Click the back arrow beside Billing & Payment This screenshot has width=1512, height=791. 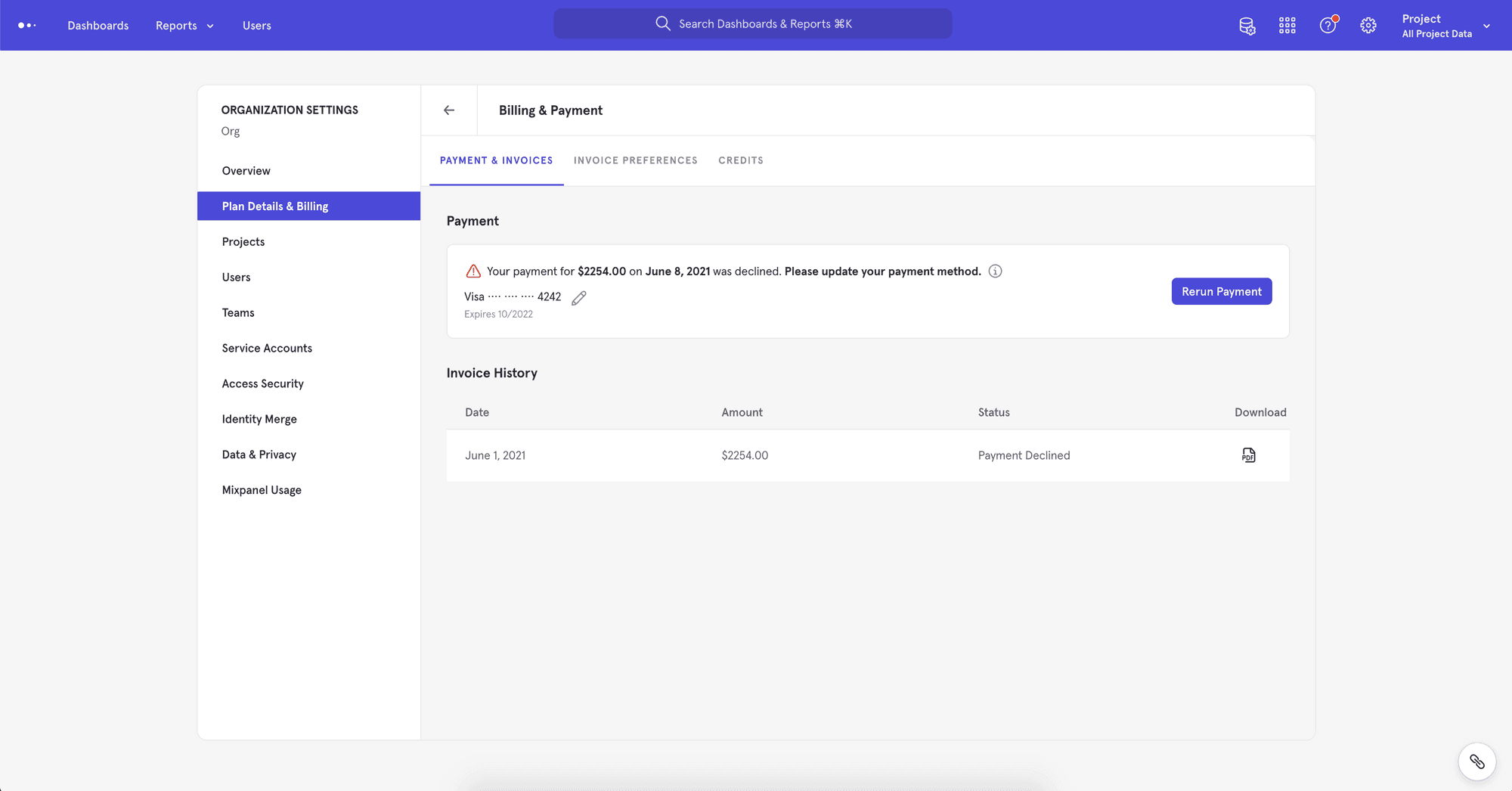click(x=448, y=110)
